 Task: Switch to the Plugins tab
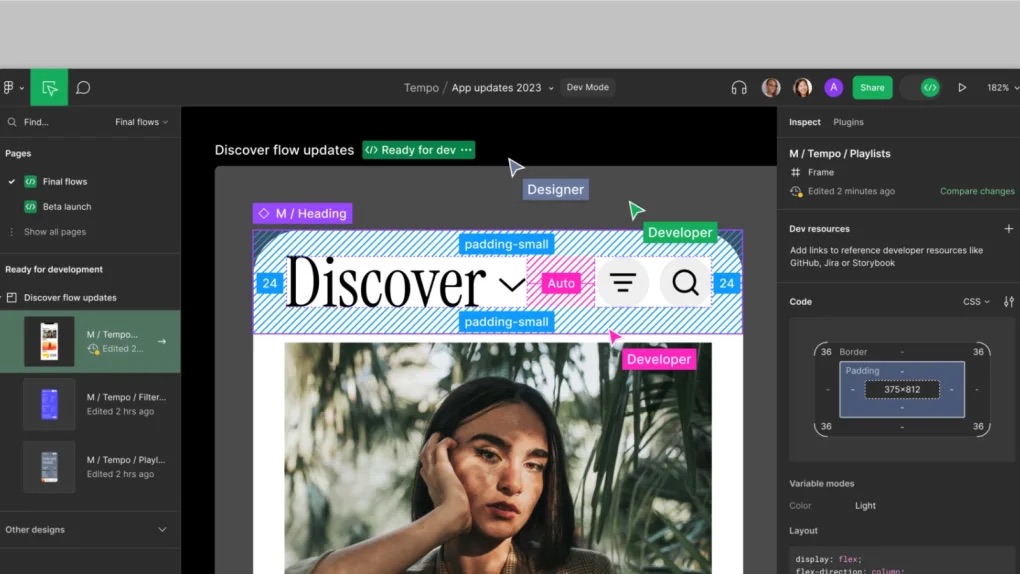coord(848,122)
